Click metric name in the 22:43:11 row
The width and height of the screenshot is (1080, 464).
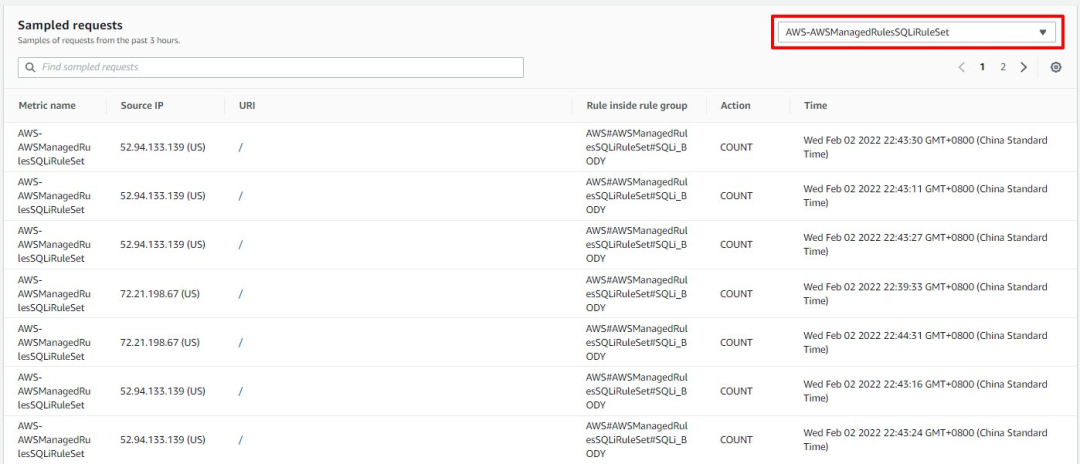coord(54,196)
